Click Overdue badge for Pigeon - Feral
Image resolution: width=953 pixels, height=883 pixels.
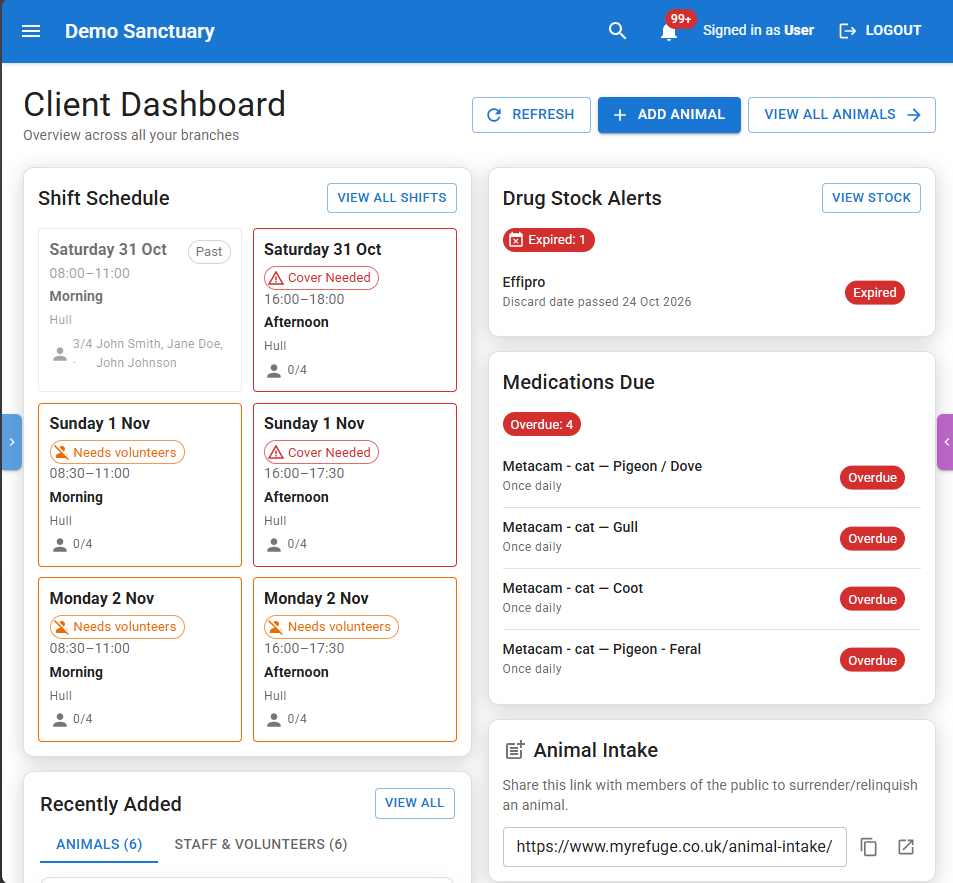click(872, 660)
